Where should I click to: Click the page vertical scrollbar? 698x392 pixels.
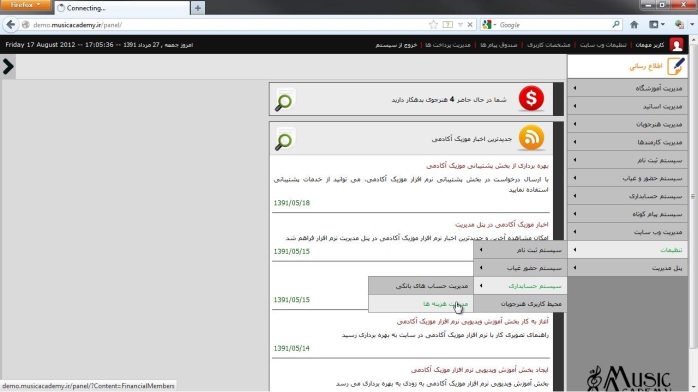pos(693,196)
